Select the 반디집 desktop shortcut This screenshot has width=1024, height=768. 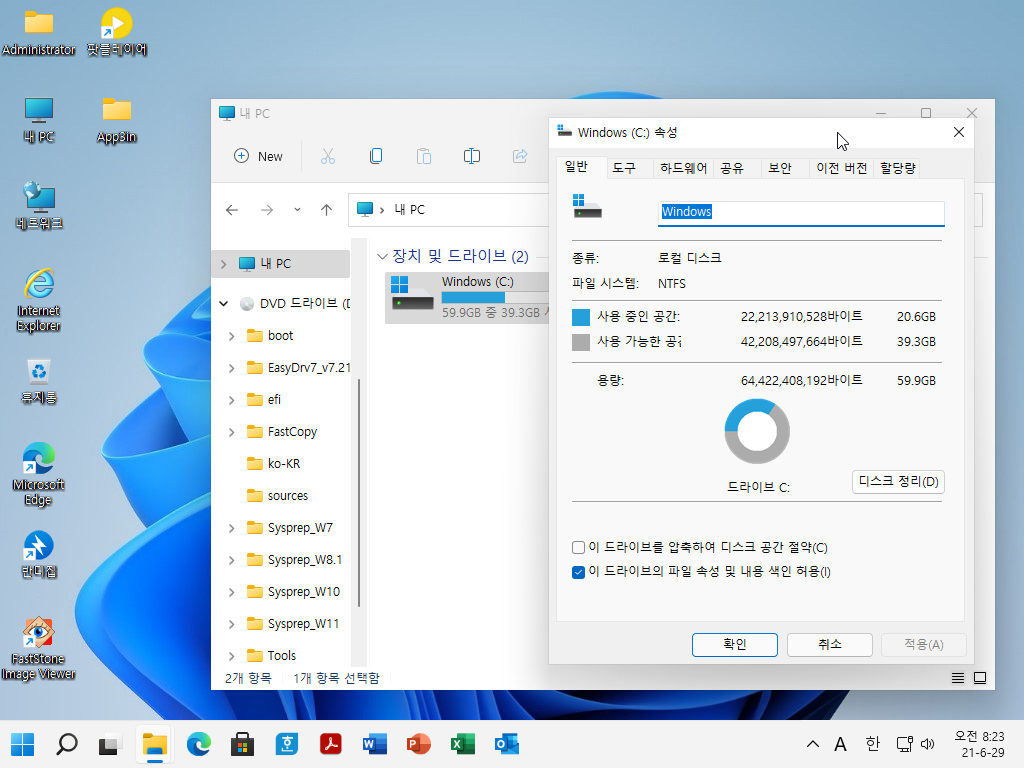[39, 554]
